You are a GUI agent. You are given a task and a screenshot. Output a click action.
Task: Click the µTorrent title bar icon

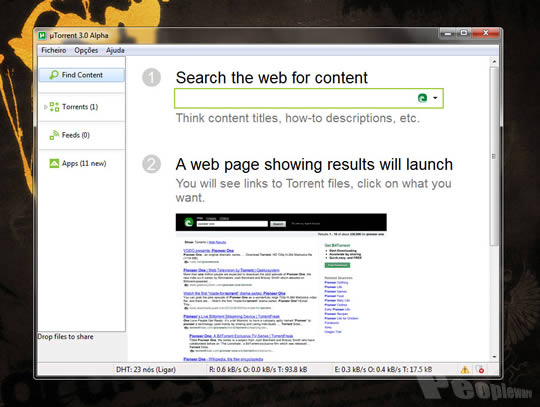point(42,35)
